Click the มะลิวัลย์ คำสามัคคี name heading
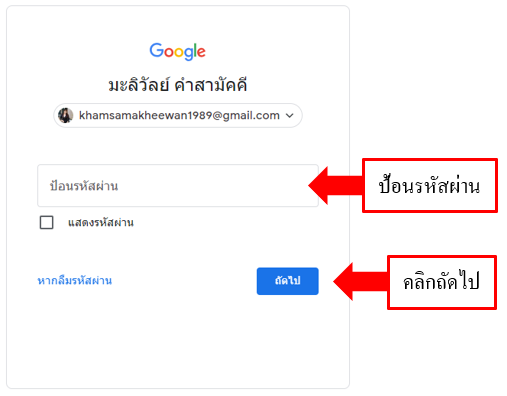Viewport: 507px width, 396px height. 178,84
